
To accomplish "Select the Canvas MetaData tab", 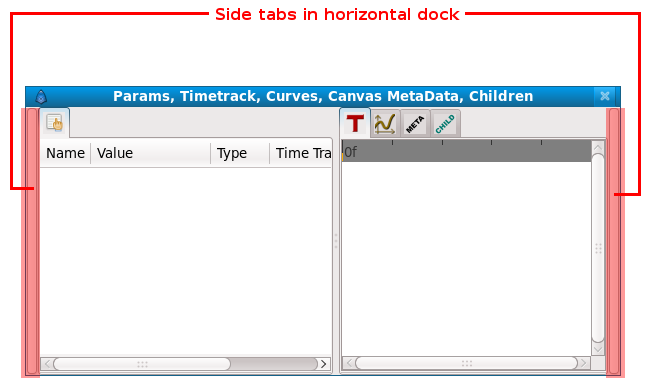I will (x=415, y=123).
